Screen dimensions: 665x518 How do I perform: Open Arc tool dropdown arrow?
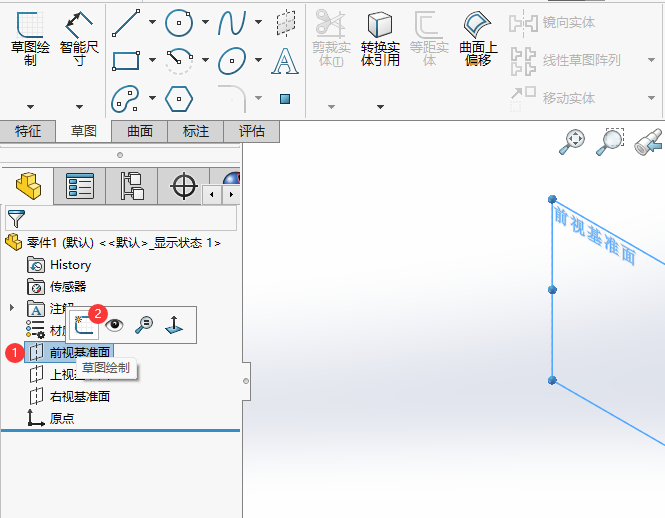point(205,60)
